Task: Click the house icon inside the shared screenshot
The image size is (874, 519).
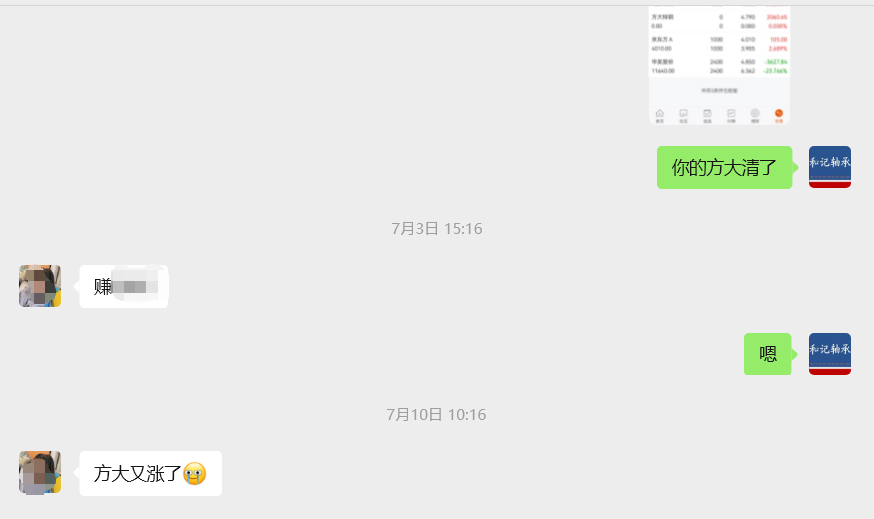Action: [x=659, y=114]
